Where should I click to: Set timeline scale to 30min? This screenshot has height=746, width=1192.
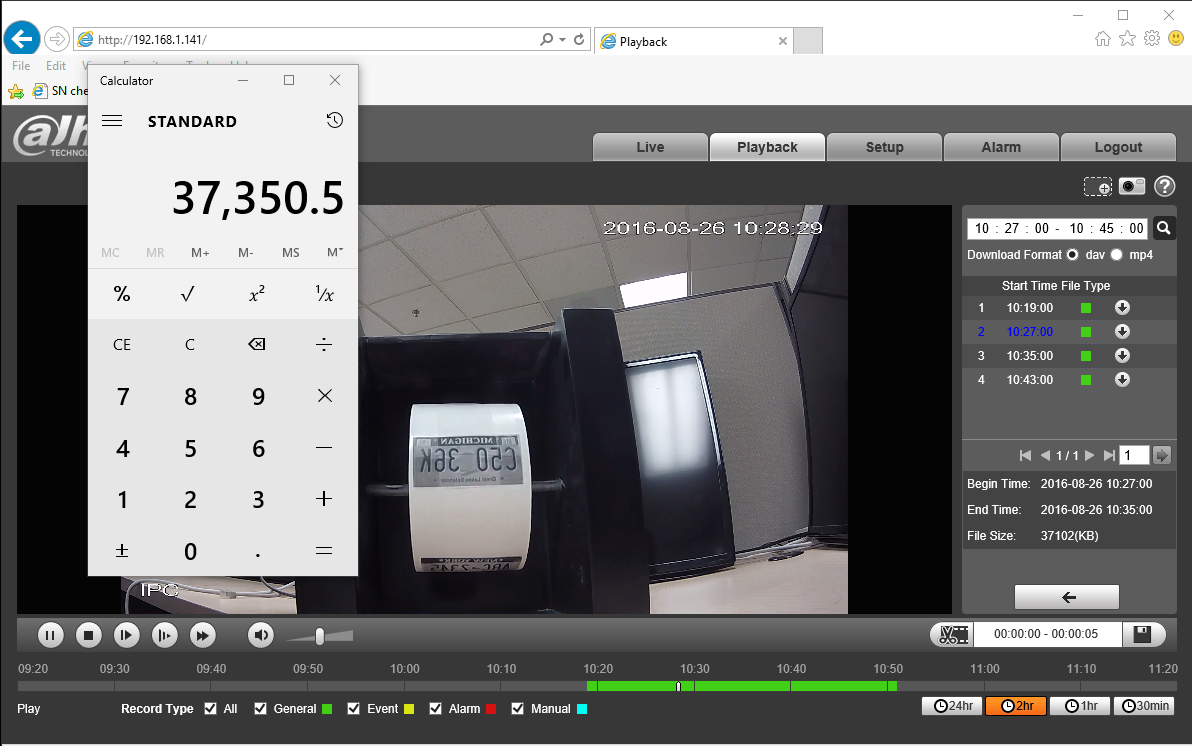[x=1144, y=706]
